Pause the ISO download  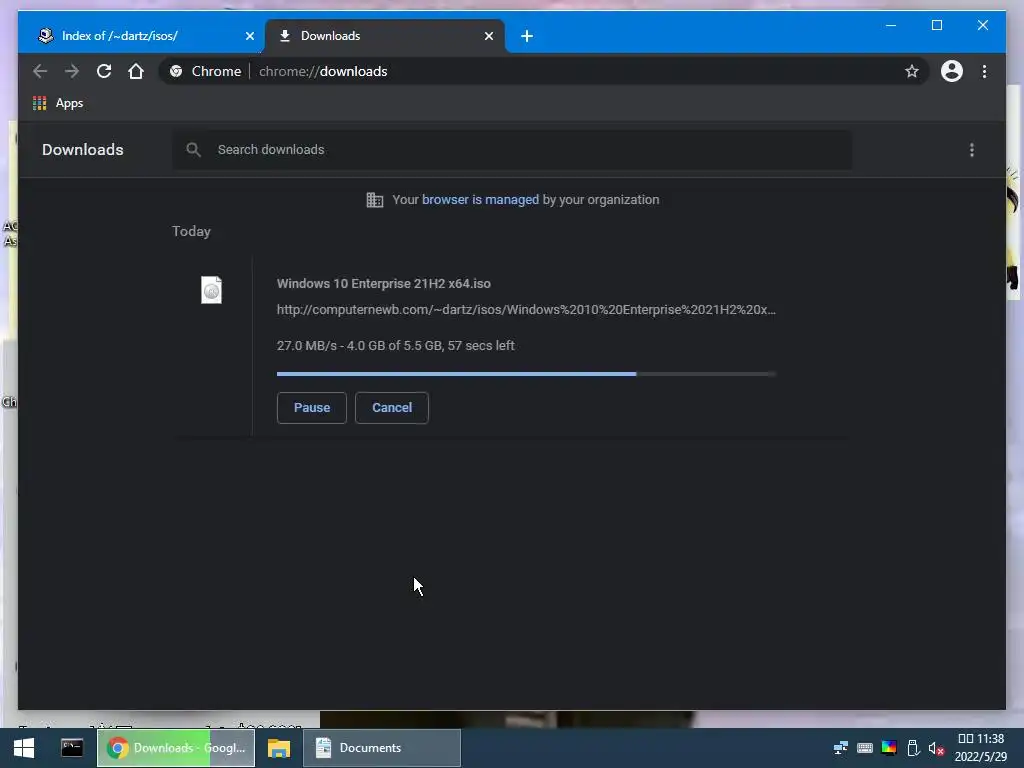click(x=312, y=408)
